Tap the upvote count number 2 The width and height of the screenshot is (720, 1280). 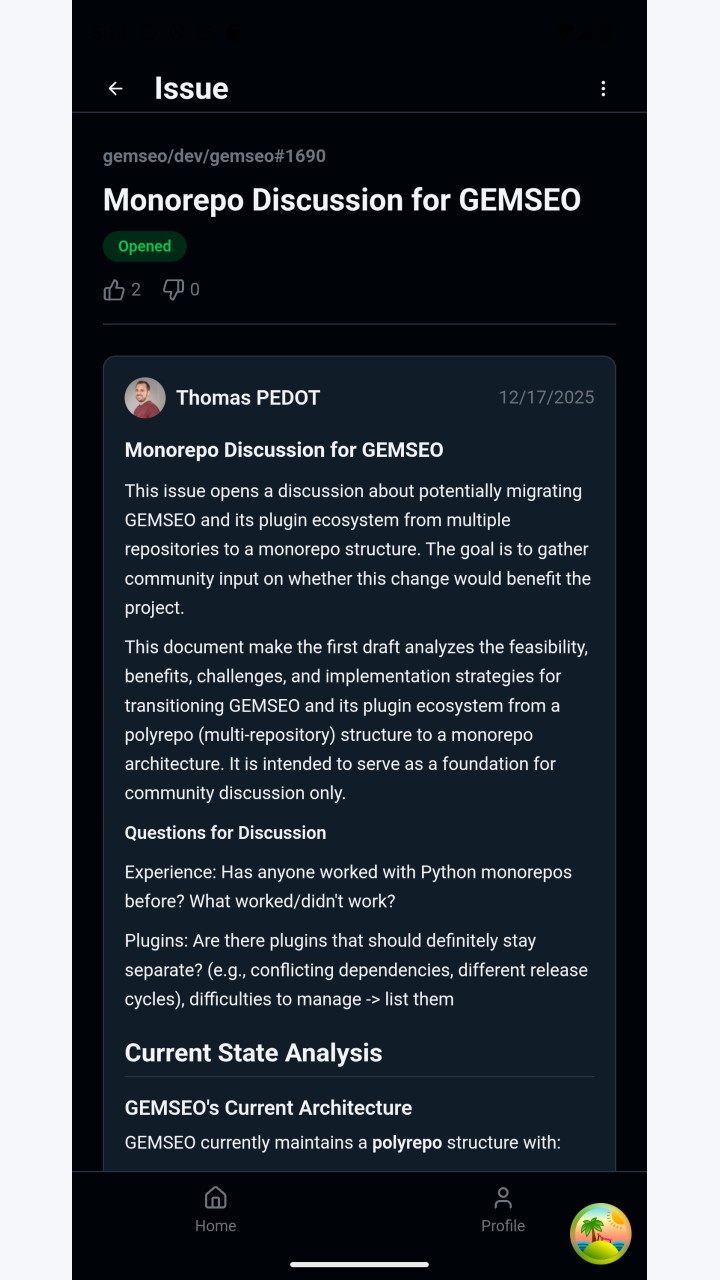click(136, 290)
